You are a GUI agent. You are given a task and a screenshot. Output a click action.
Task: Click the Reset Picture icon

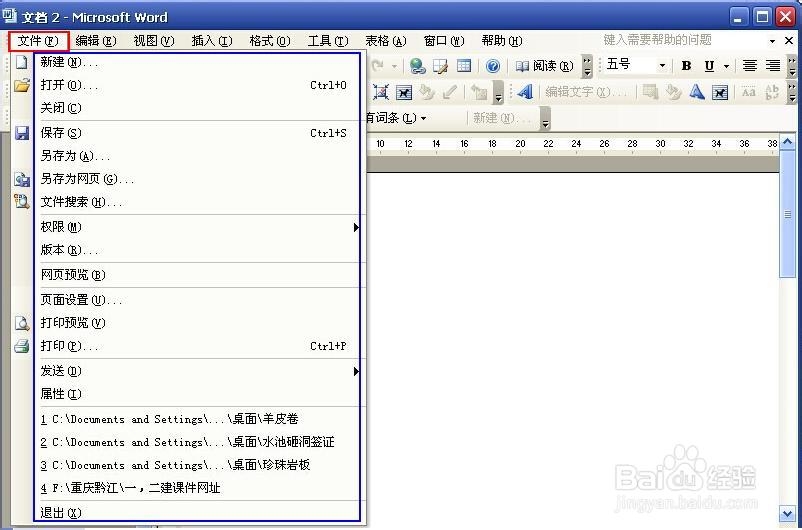point(479,92)
